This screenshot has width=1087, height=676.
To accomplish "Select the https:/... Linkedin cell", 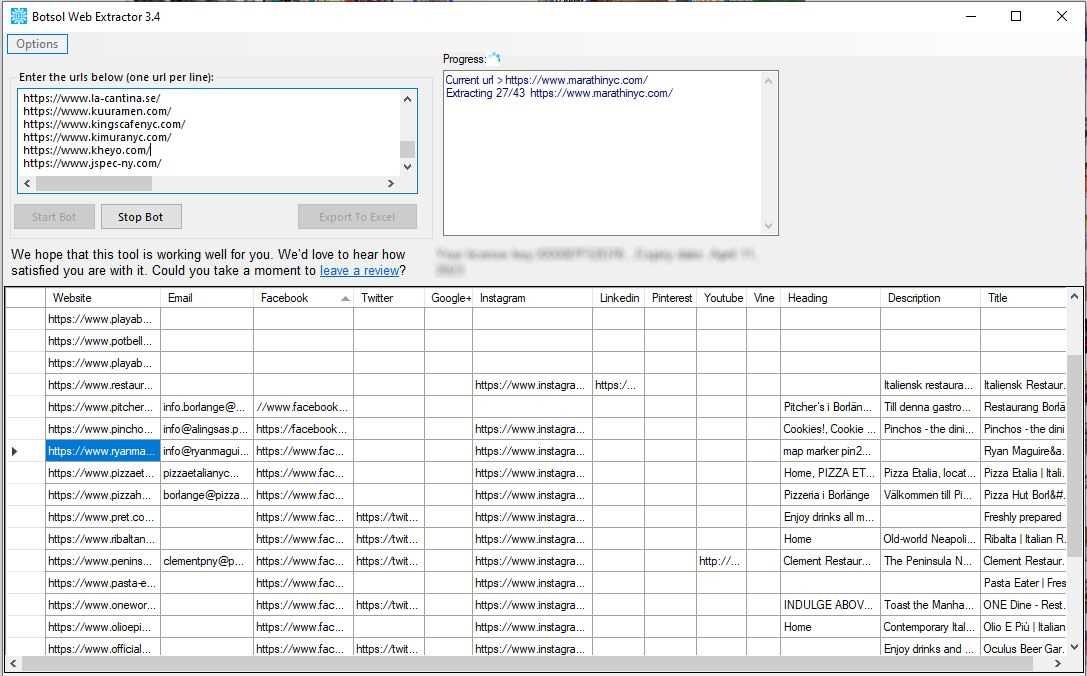I will click(618, 385).
